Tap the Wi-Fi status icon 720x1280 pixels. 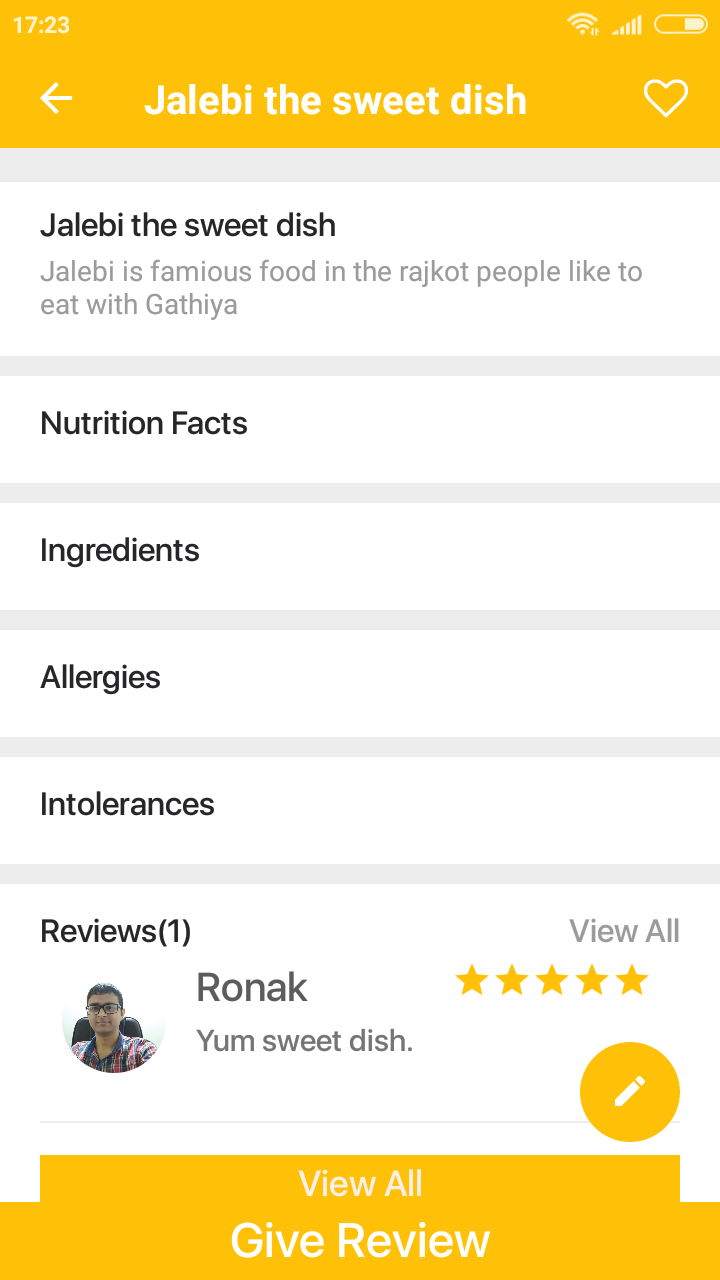coord(582,24)
